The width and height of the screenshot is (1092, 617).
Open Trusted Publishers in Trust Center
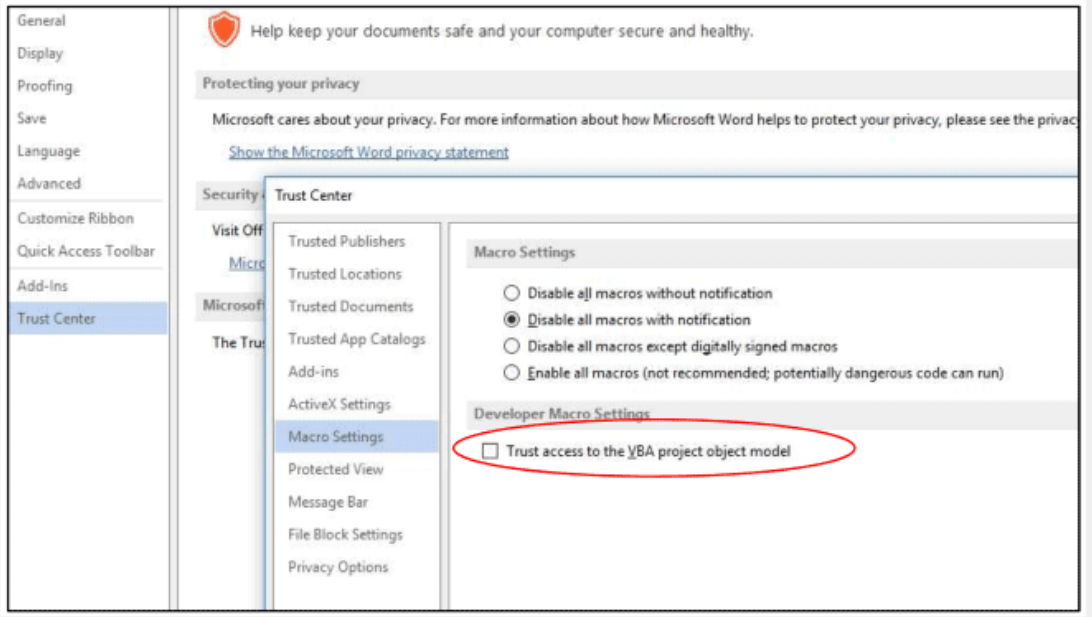[x=346, y=241]
